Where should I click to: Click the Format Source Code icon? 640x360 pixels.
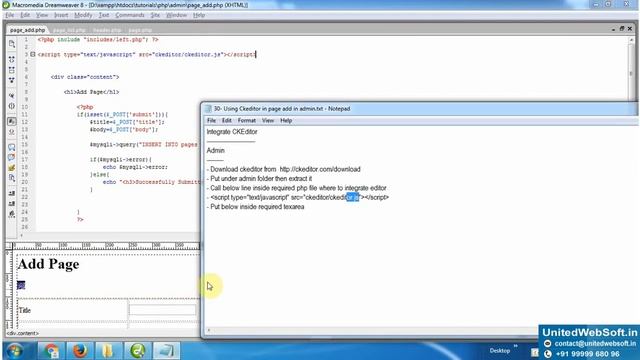click(12, 213)
